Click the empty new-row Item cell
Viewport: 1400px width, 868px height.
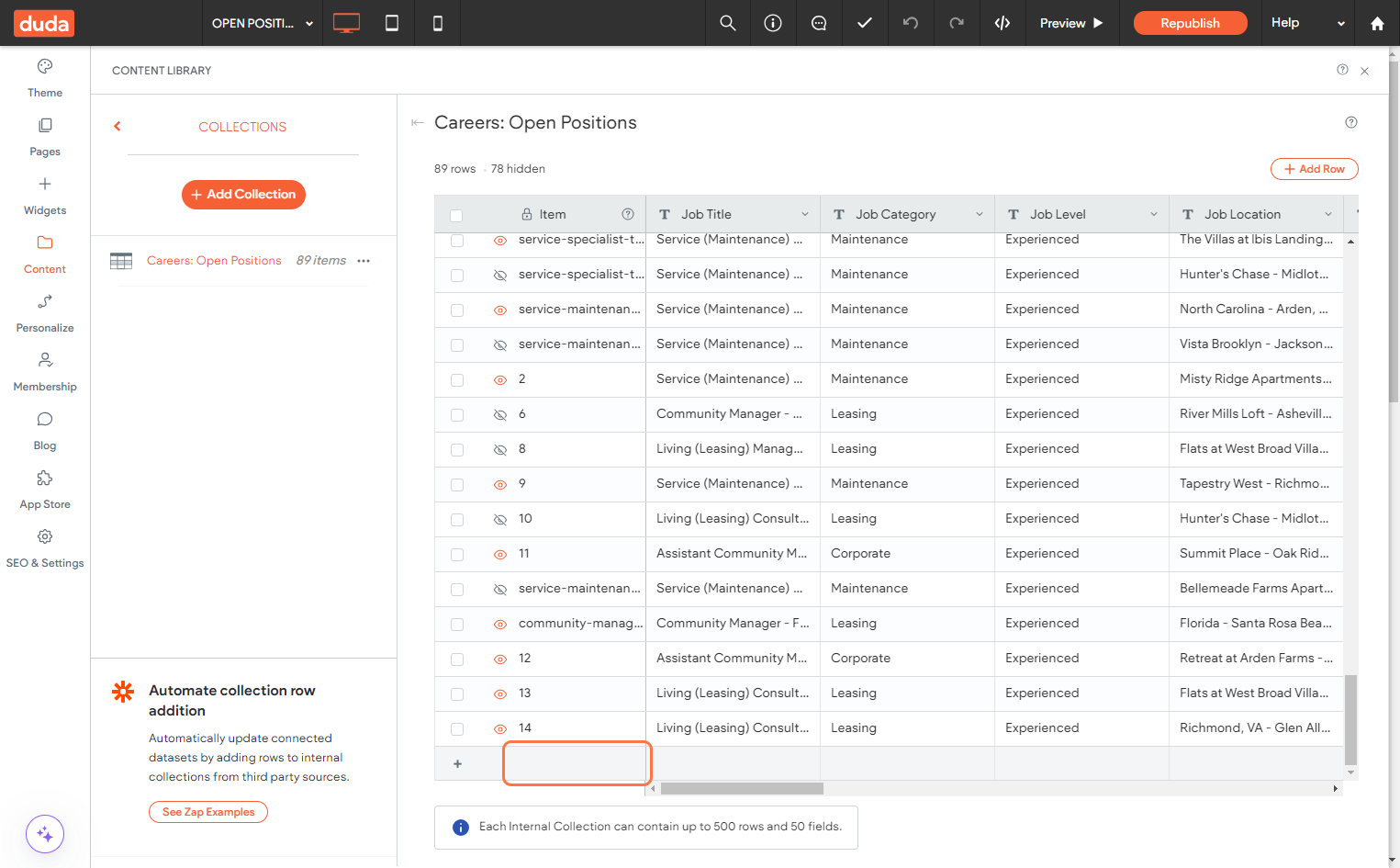(577, 763)
